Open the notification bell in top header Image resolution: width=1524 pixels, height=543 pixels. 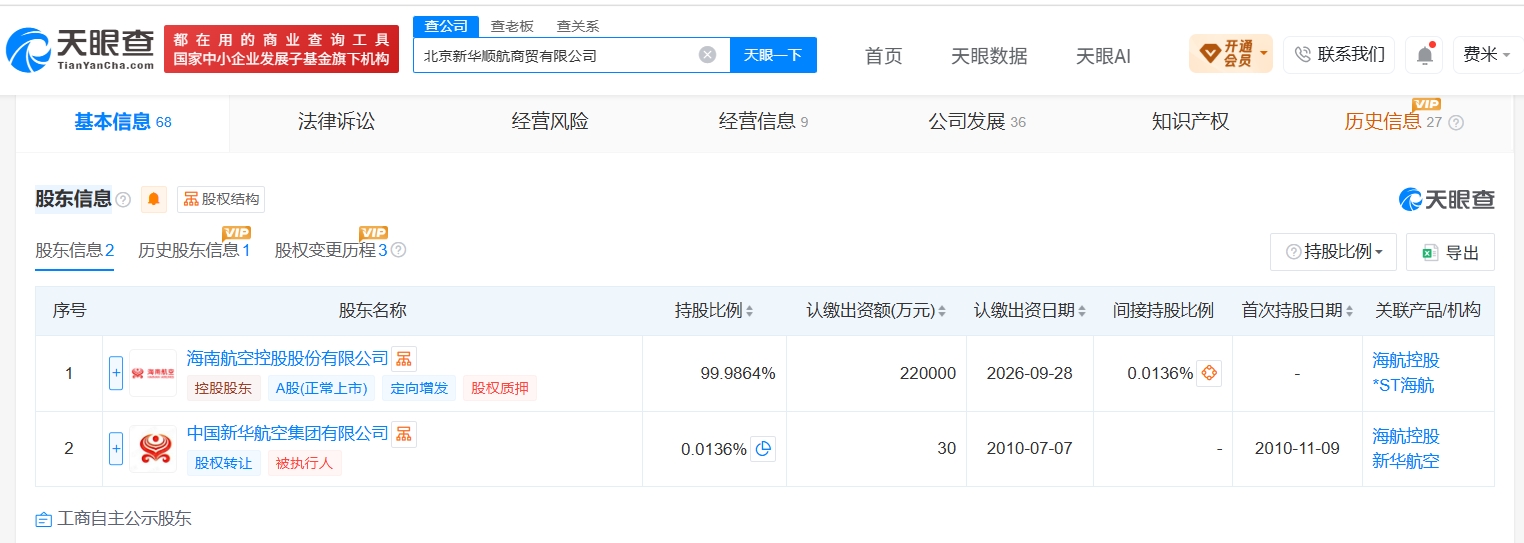[x=1425, y=55]
